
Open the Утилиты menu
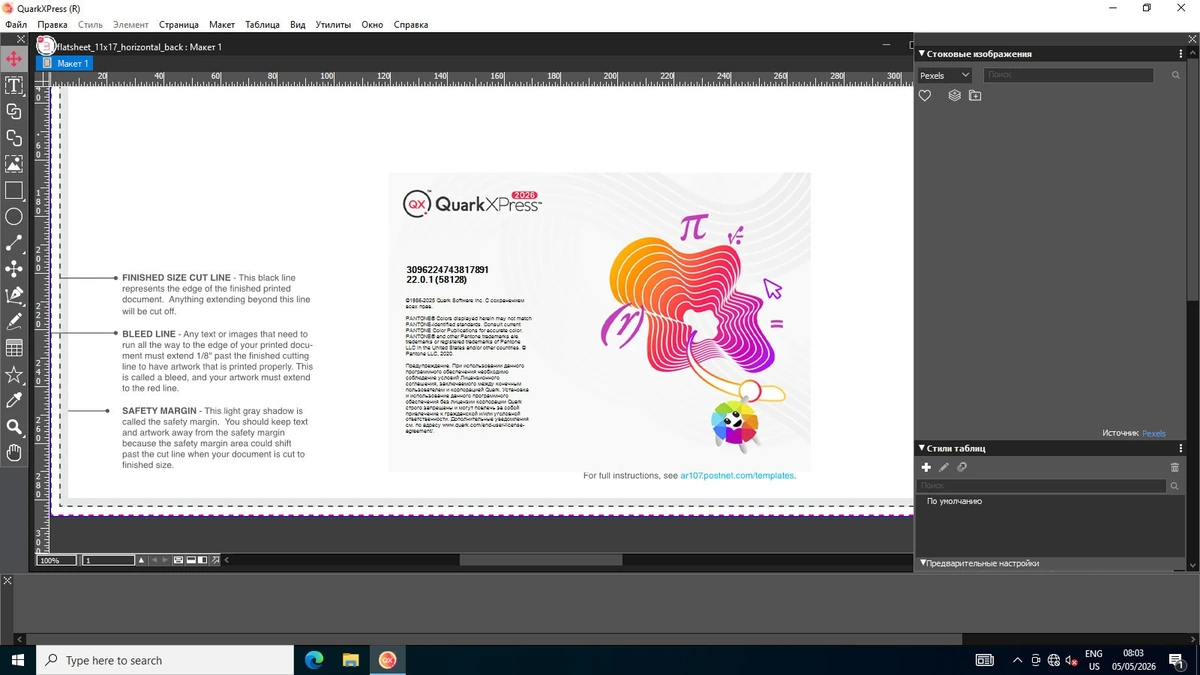pyautogui.click(x=333, y=24)
